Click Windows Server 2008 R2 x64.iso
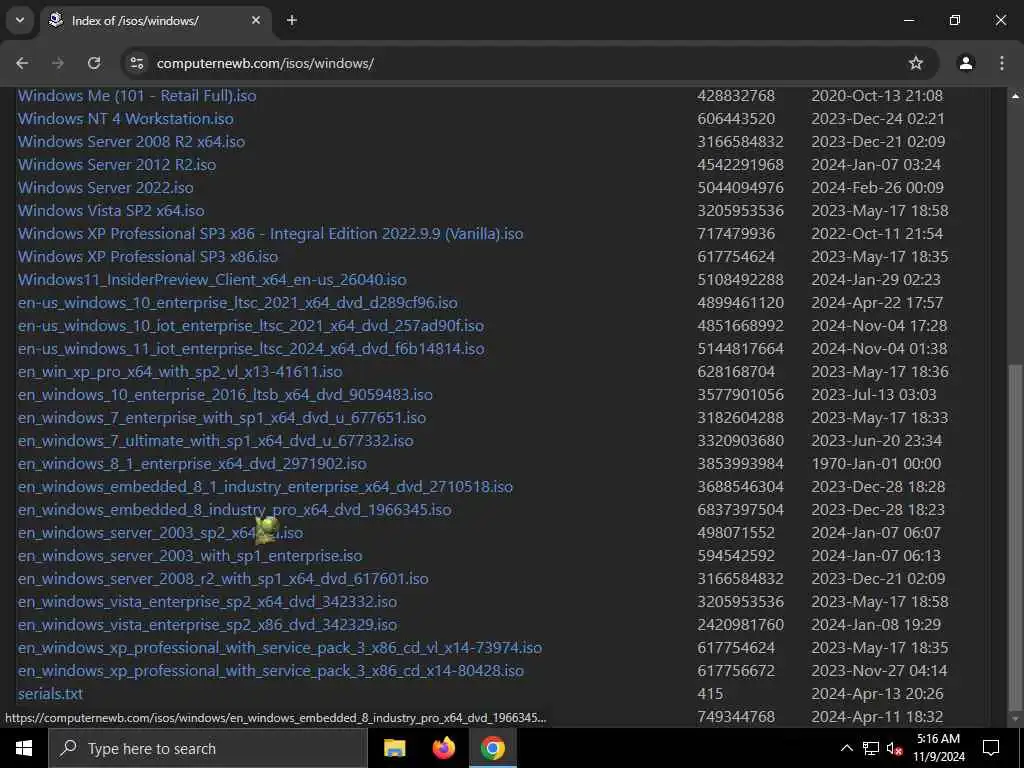This screenshot has width=1024, height=768. coord(131,142)
